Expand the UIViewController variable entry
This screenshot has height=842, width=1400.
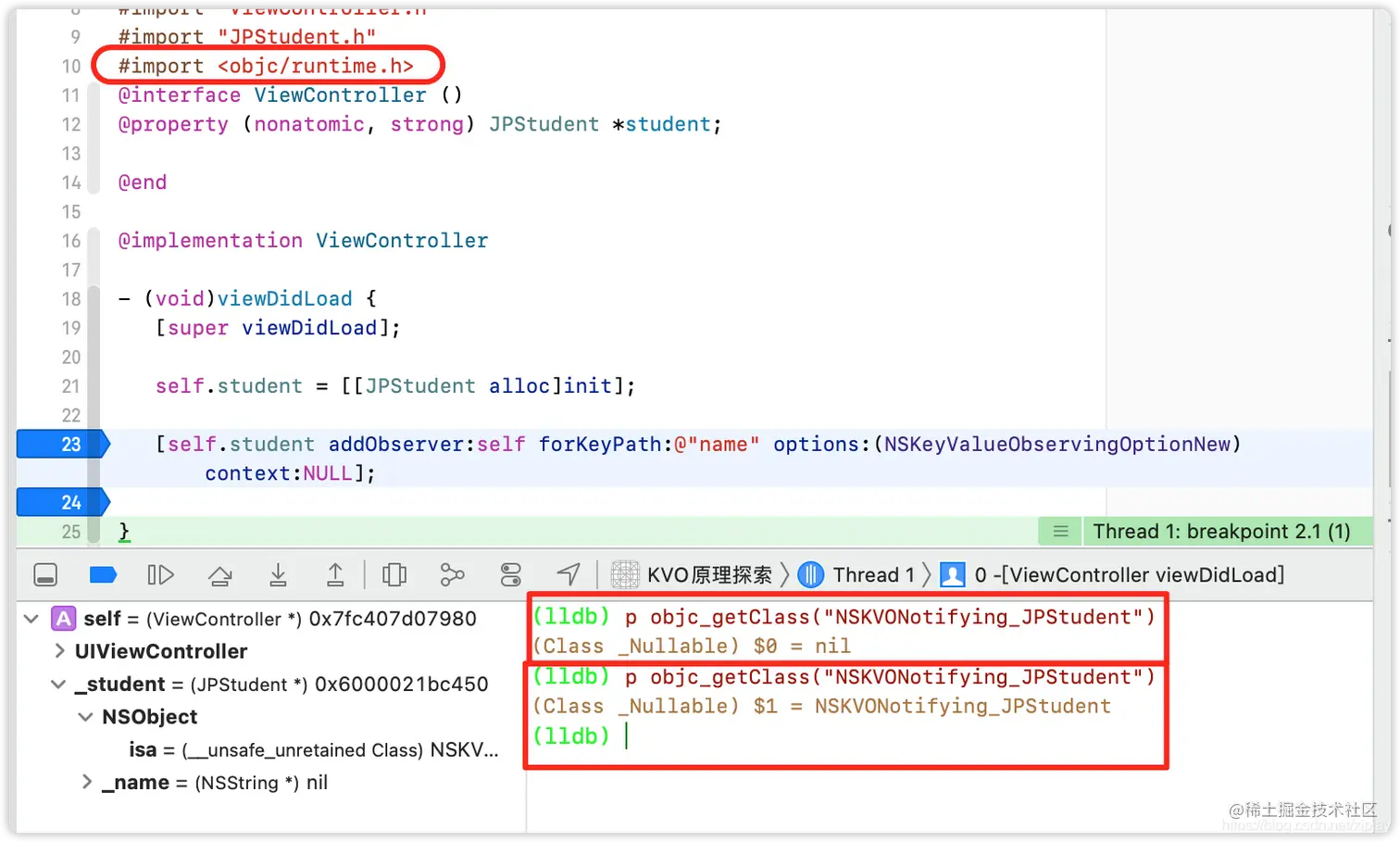(x=60, y=651)
